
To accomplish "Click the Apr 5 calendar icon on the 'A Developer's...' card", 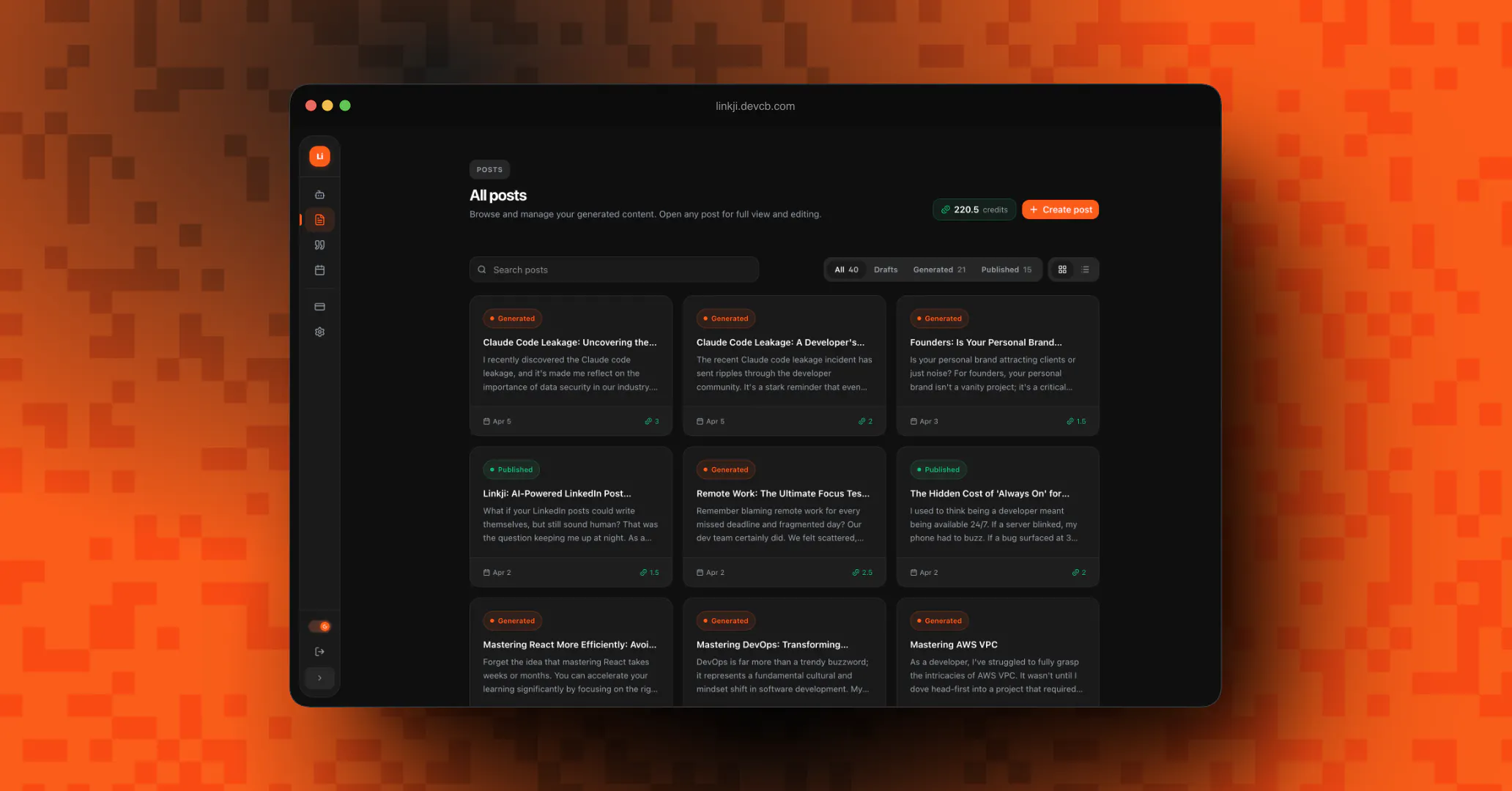I will [x=700, y=421].
